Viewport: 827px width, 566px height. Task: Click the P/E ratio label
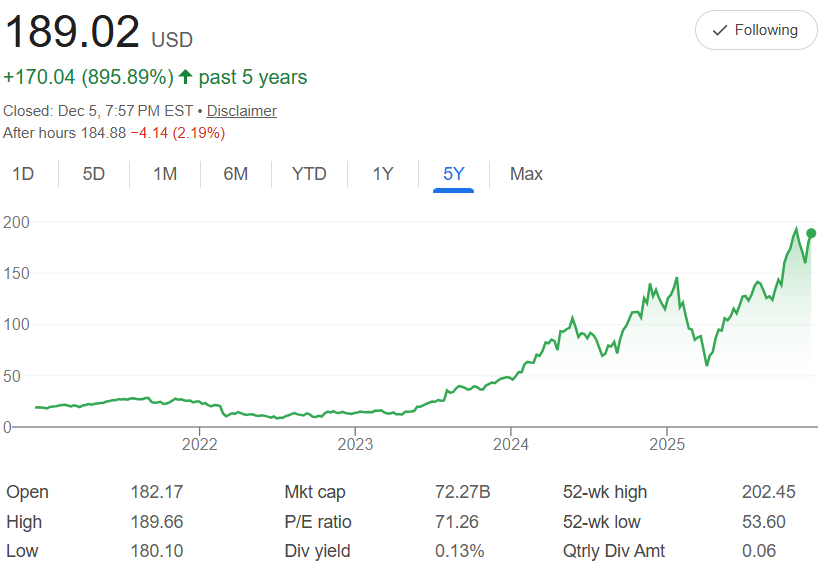pos(318,522)
